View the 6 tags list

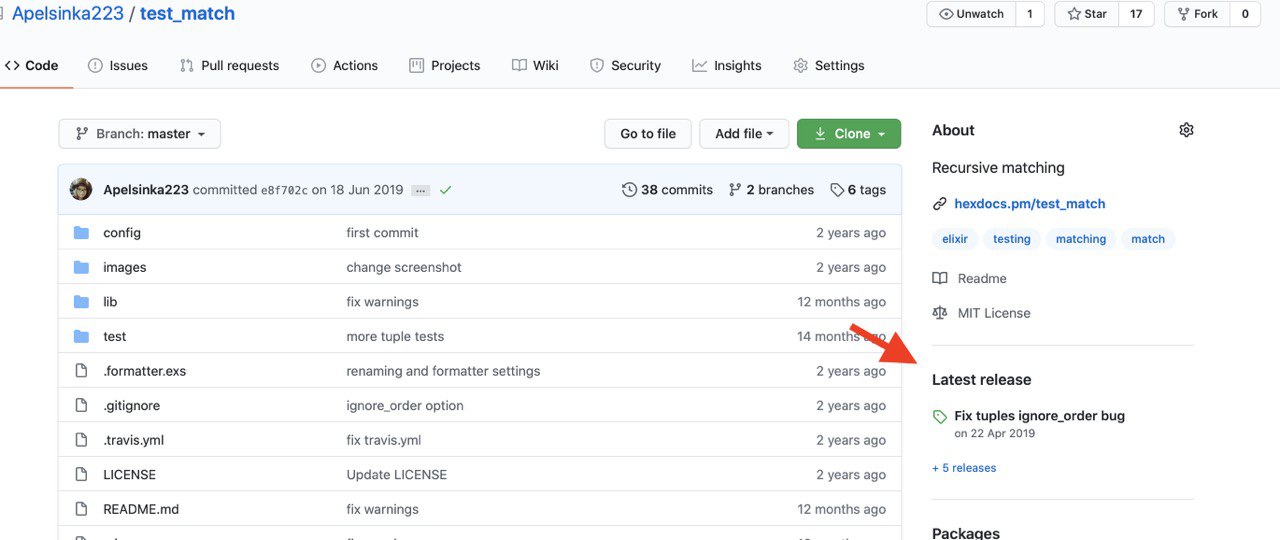click(857, 190)
